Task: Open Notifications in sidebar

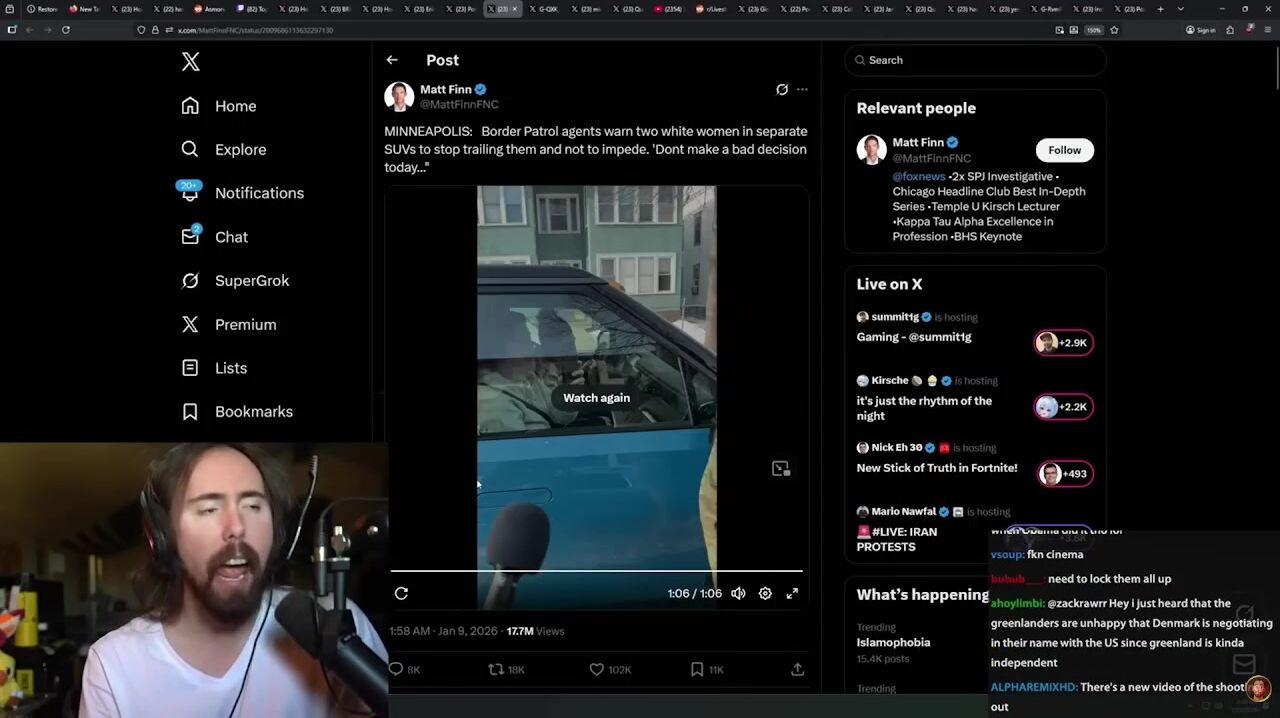Action: (259, 193)
